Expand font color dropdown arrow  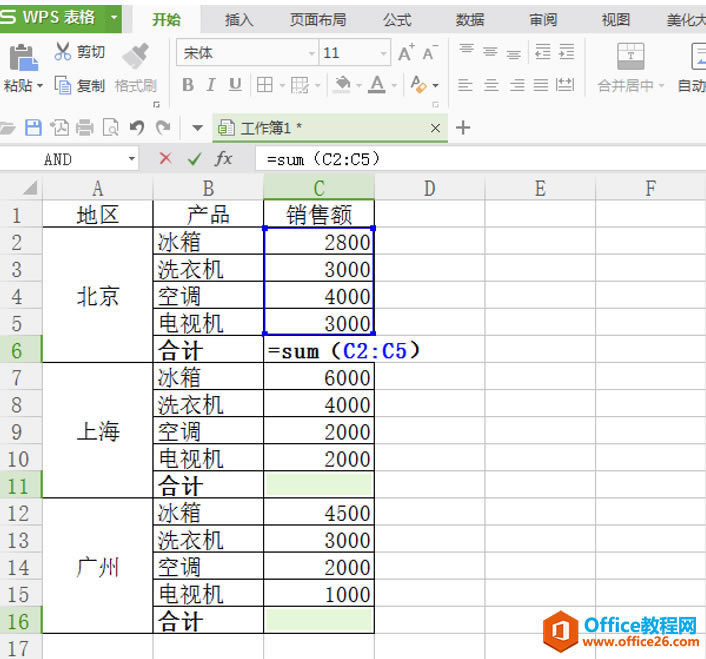[394, 85]
